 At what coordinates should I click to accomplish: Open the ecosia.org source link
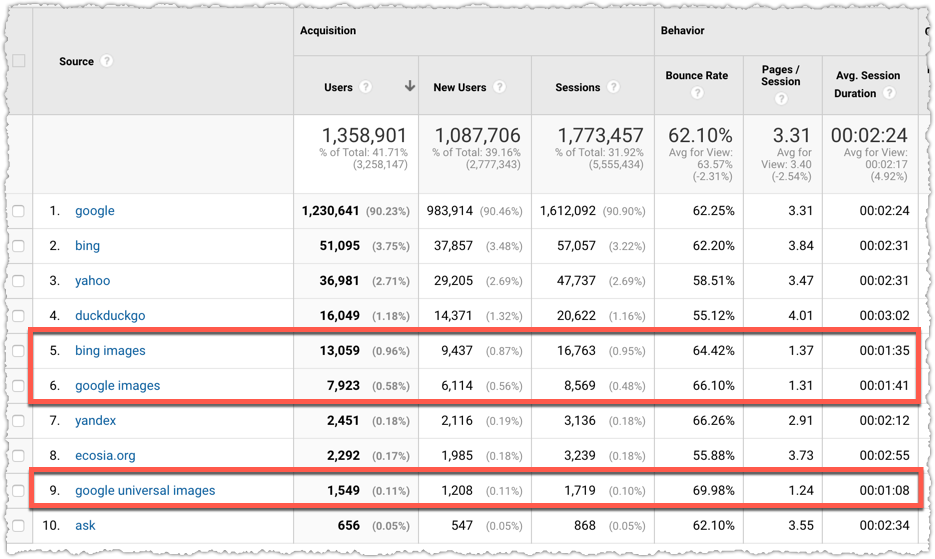[x=105, y=456]
